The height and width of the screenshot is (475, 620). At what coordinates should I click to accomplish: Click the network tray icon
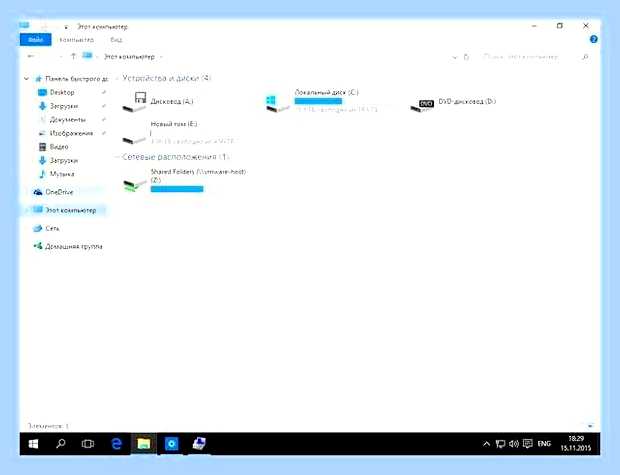(500, 444)
